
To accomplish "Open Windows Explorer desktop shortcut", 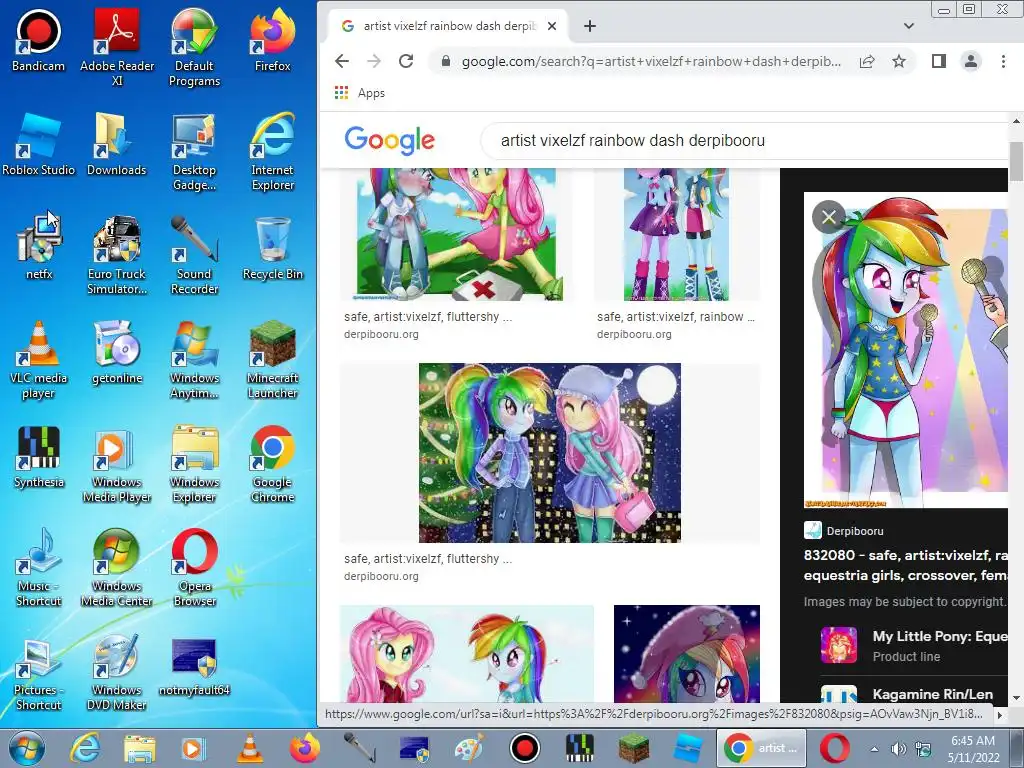I will (x=194, y=464).
